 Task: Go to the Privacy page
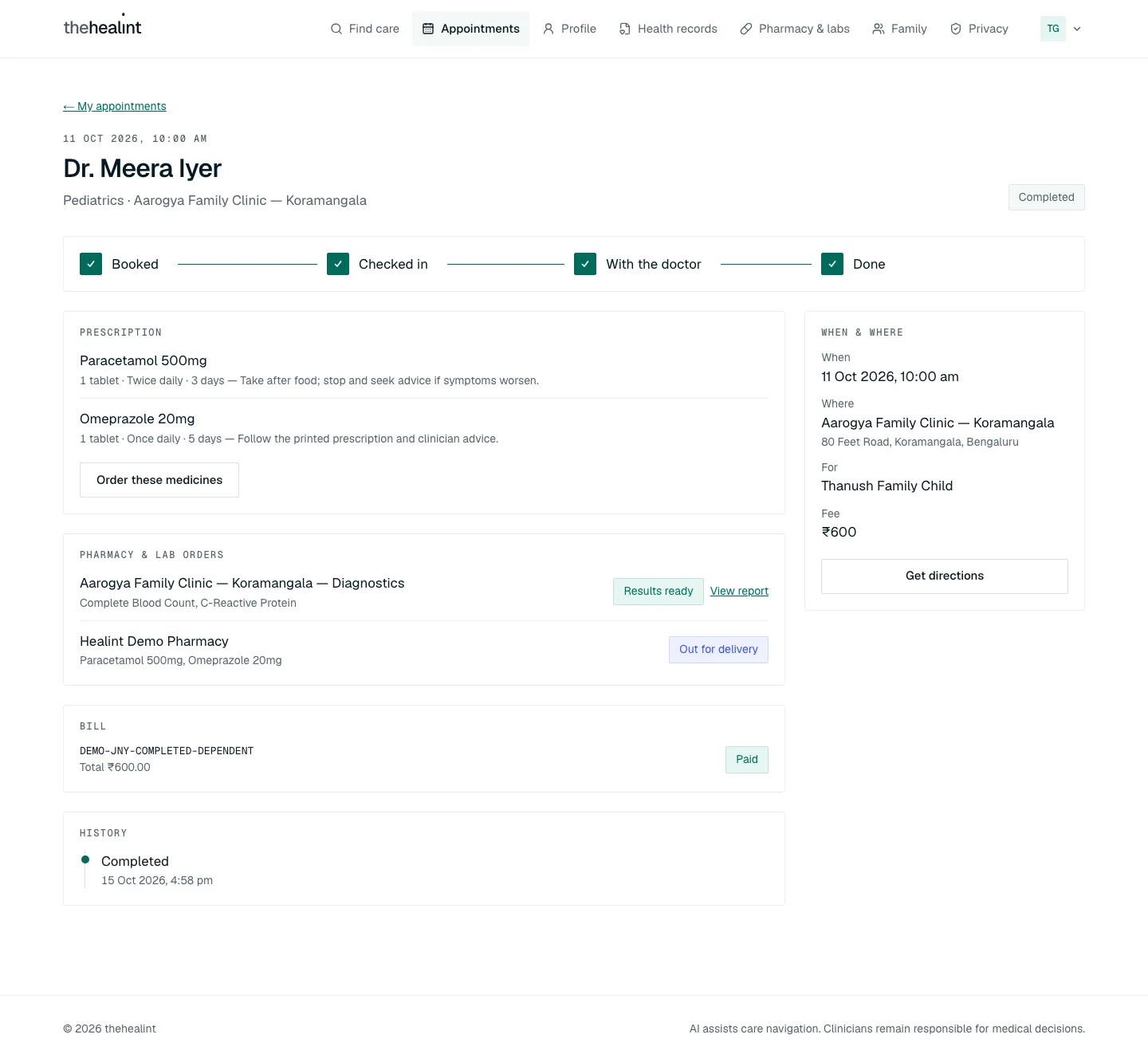(x=979, y=29)
